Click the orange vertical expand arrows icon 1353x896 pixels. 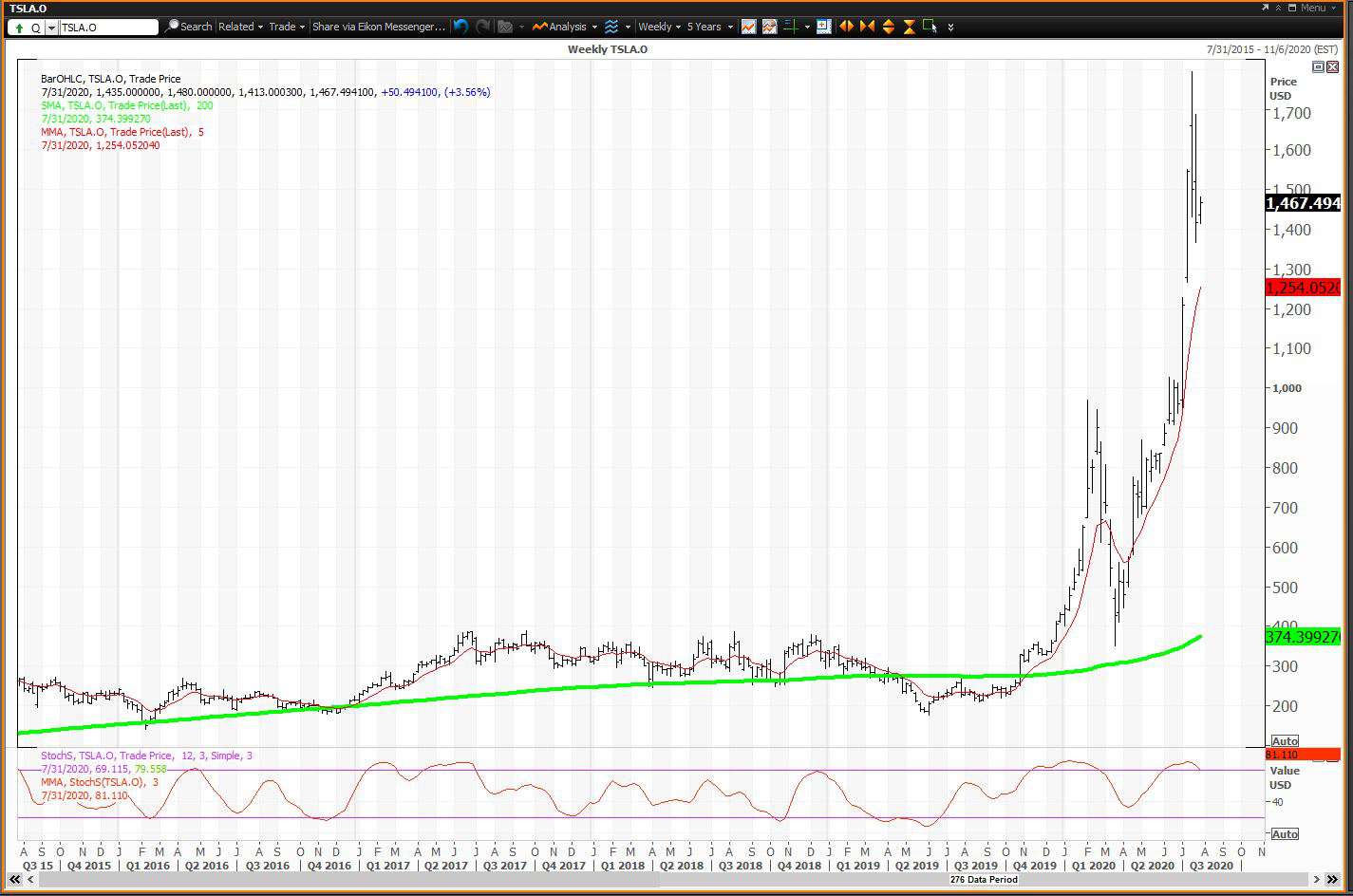click(x=889, y=27)
